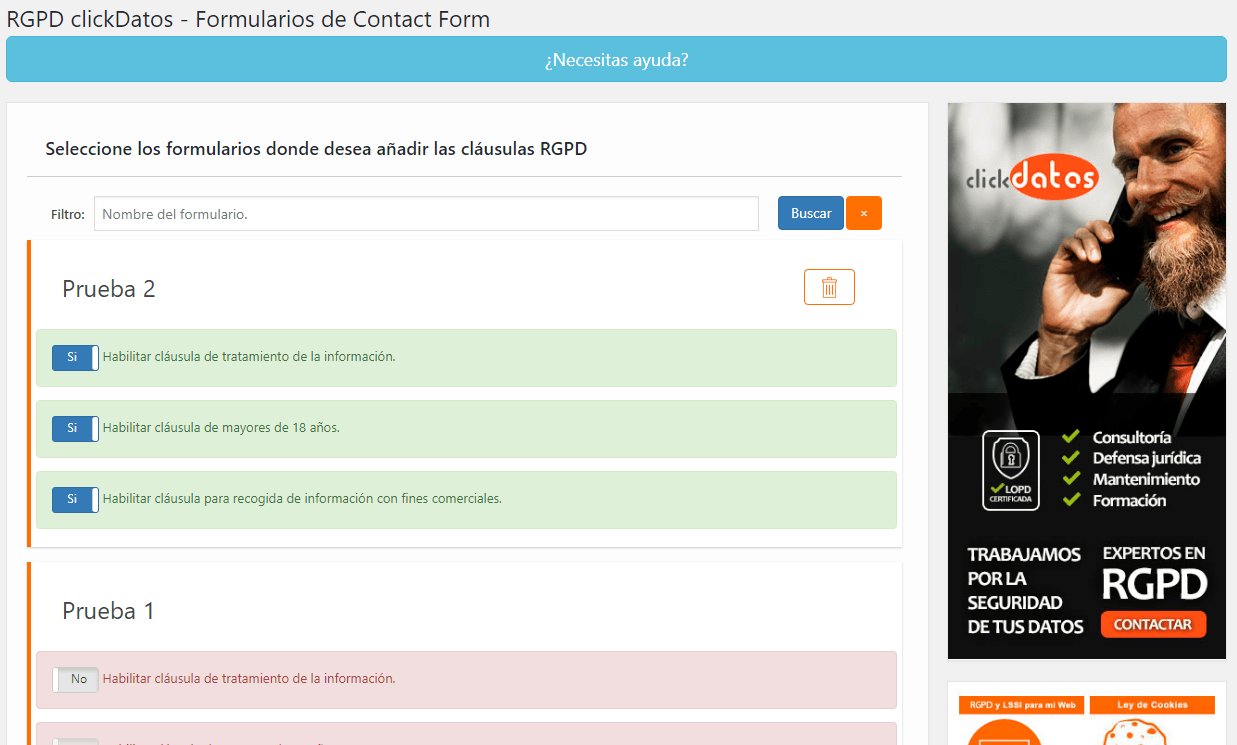Viewport: 1237px width, 745px height.
Task: Click the 'EXPERTOS EN RGPD' text in the ad
Action: point(1154,574)
